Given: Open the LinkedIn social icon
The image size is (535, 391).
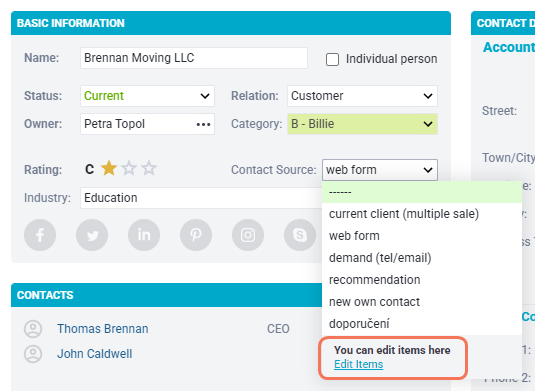Looking at the screenshot, I should [x=144, y=235].
